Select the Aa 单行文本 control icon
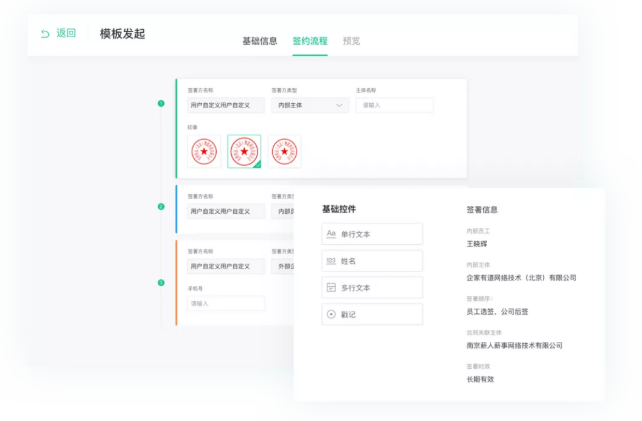Screen dimensions: 642x421 tap(331, 234)
